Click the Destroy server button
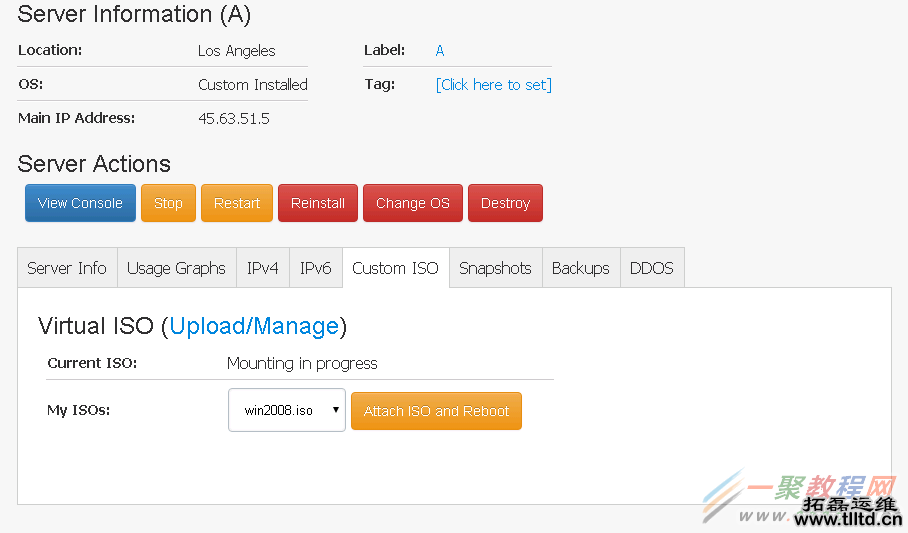Image resolution: width=908 pixels, height=533 pixels. pyautogui.click(x=505, y=203)
